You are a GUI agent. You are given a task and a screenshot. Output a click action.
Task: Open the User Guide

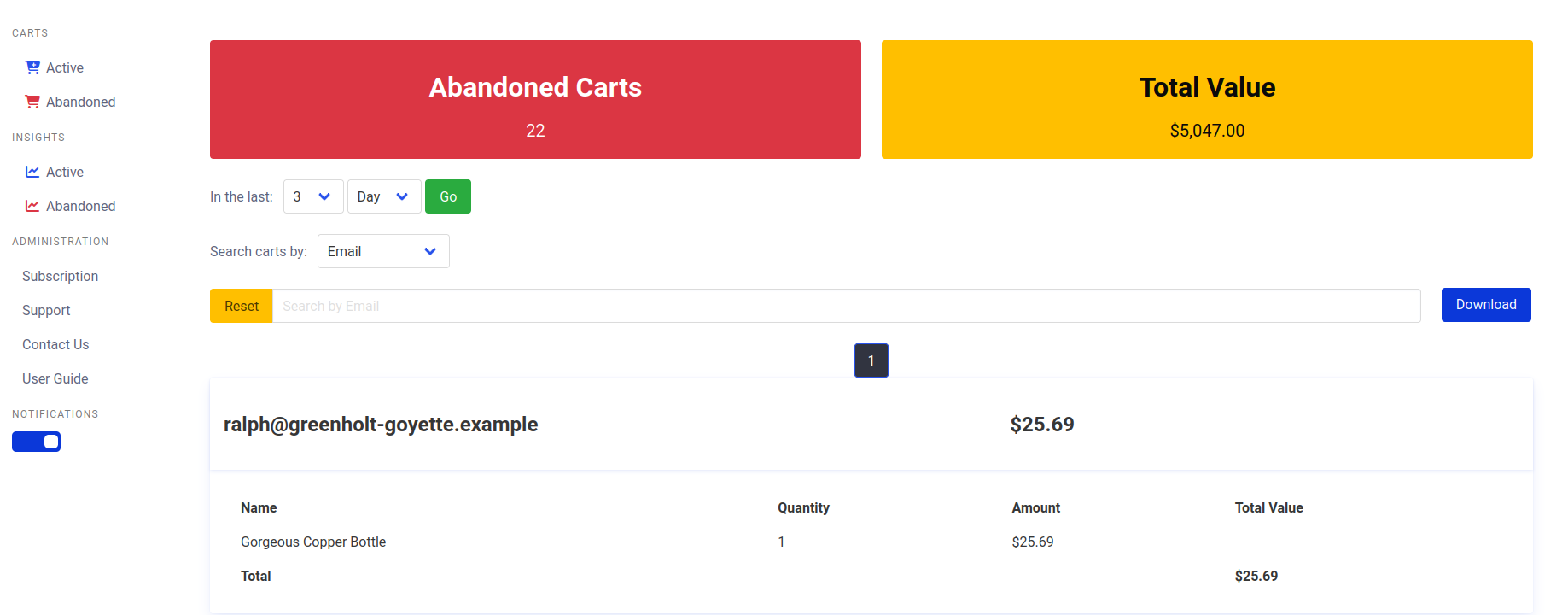point(55,378)
